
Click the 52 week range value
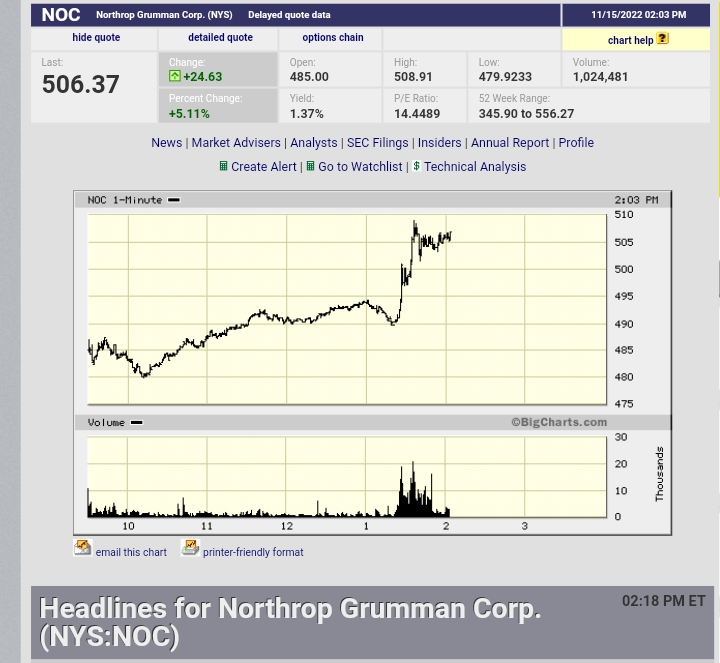click(x=526, y=113)
